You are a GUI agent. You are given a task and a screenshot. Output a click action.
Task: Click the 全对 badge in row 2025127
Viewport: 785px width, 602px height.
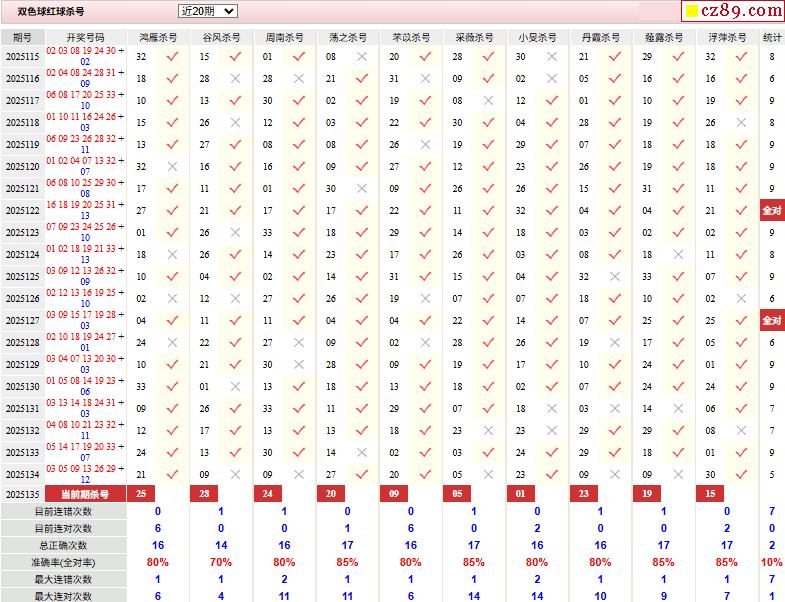772,321
